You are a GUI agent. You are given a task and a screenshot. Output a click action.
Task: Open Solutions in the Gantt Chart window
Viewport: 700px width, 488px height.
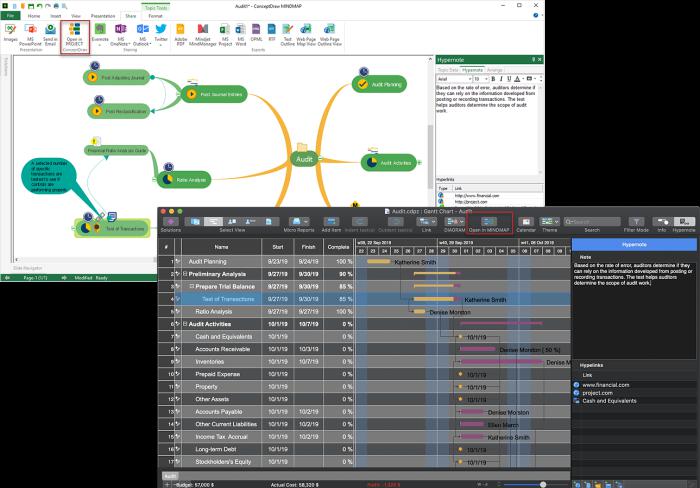coord(171,225)
